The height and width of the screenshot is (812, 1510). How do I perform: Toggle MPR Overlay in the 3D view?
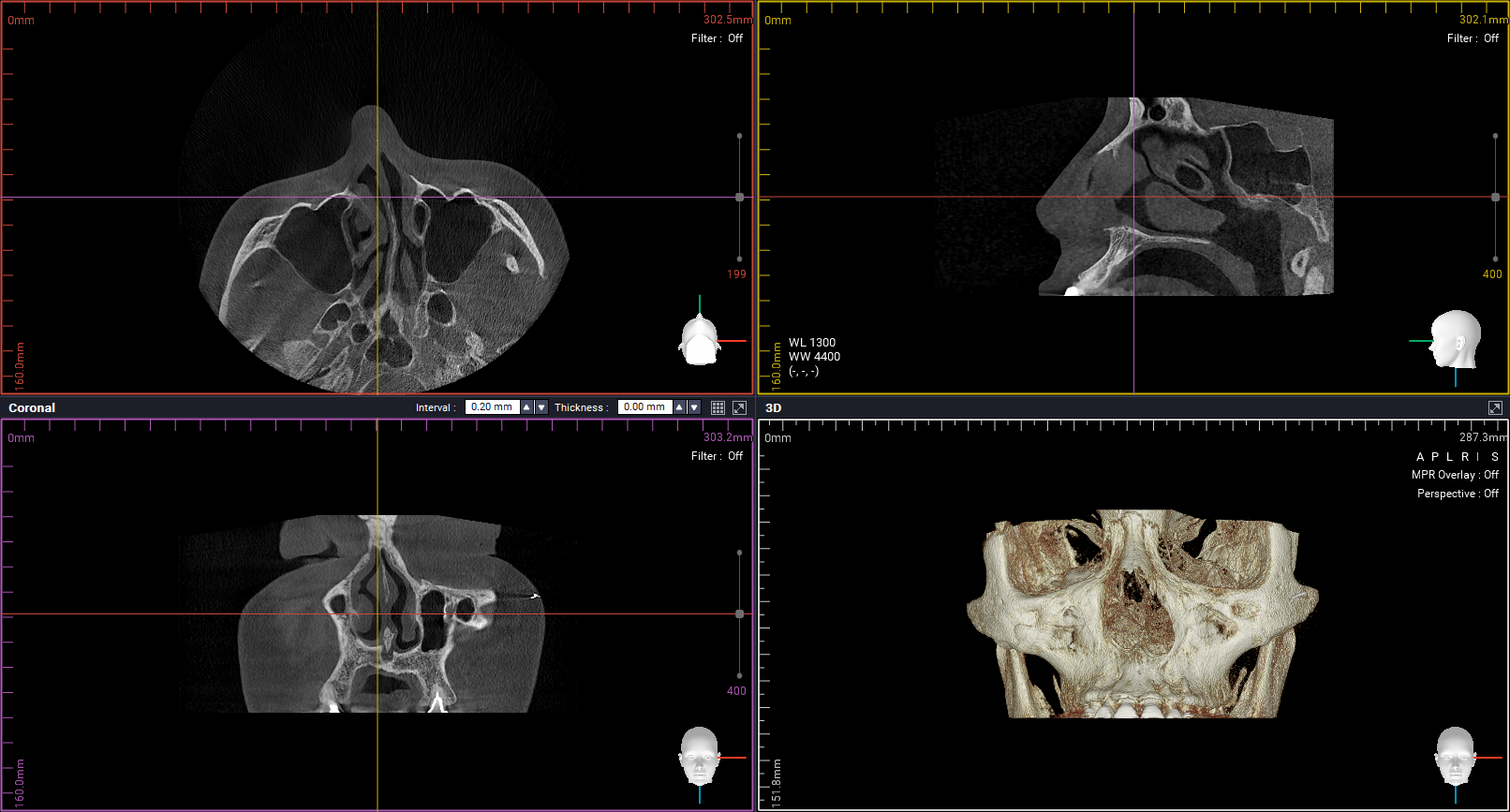click(x=1455, y=475)
